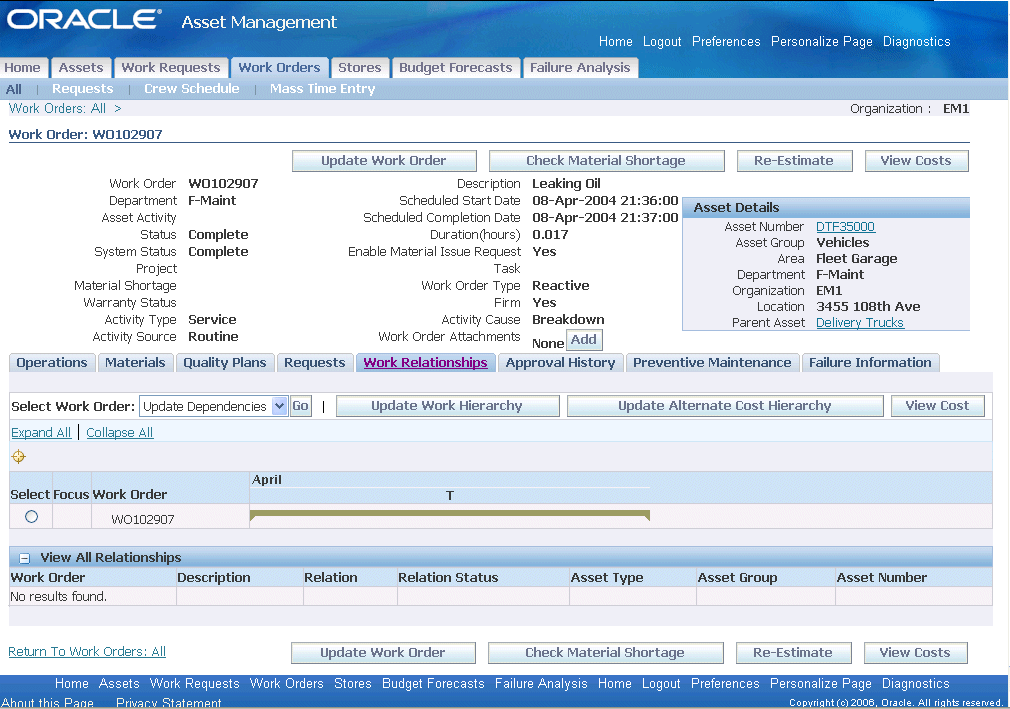
Task: Collapse the View All Relationships section
Action: (24, 558)
